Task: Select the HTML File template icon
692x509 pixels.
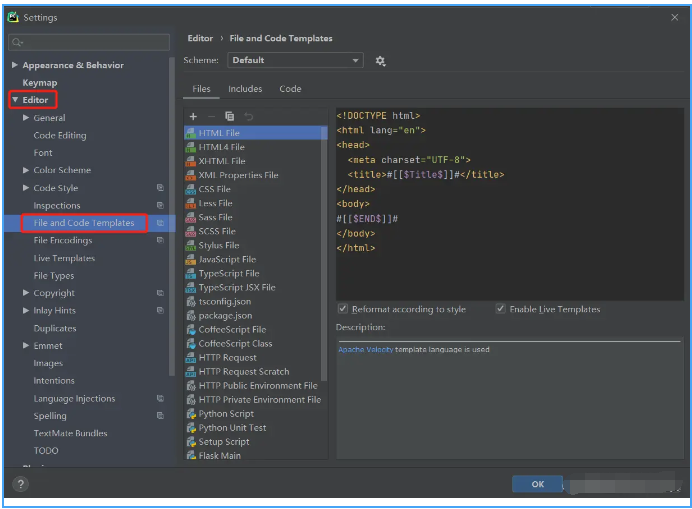Action: [x=191, y=133]
